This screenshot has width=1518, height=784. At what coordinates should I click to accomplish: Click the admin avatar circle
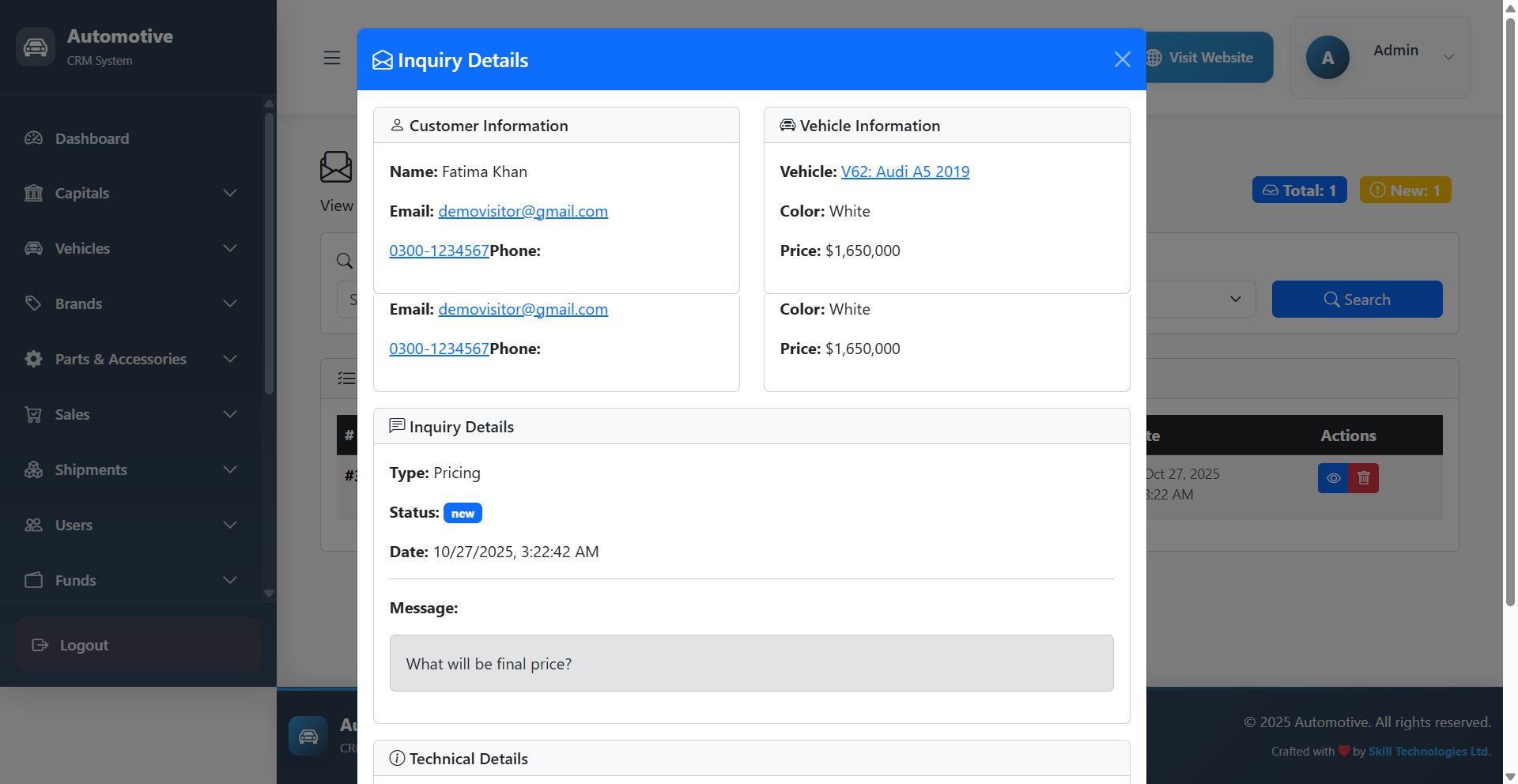point(1327,58)
